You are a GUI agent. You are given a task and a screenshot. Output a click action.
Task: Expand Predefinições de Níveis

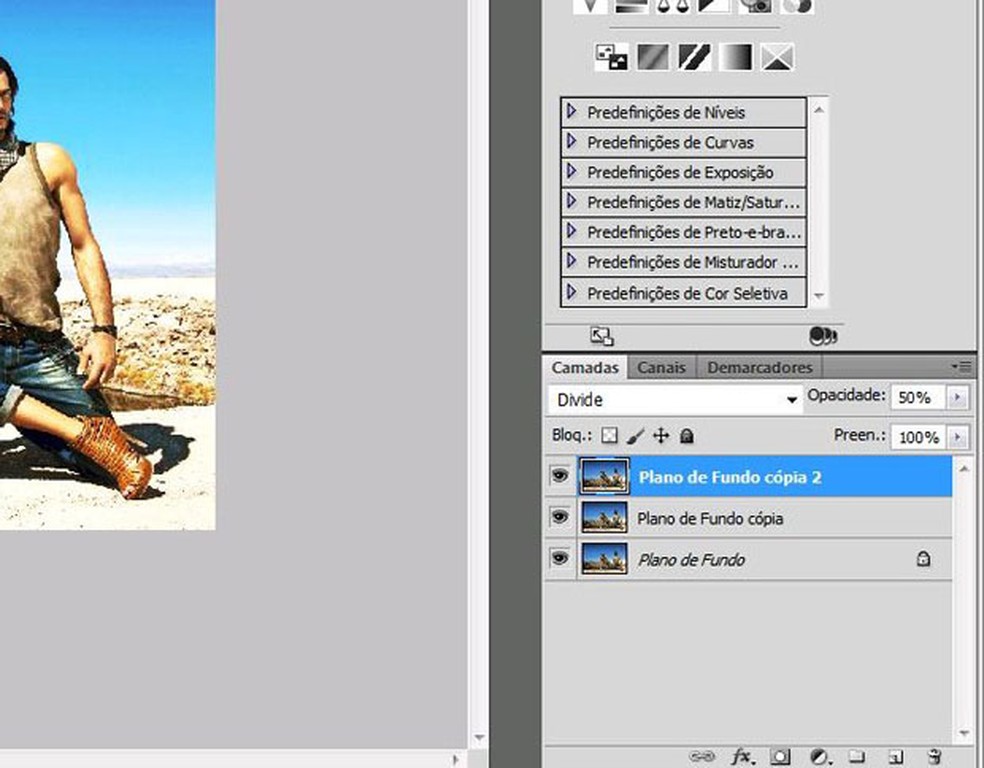(x=571, y=111)
